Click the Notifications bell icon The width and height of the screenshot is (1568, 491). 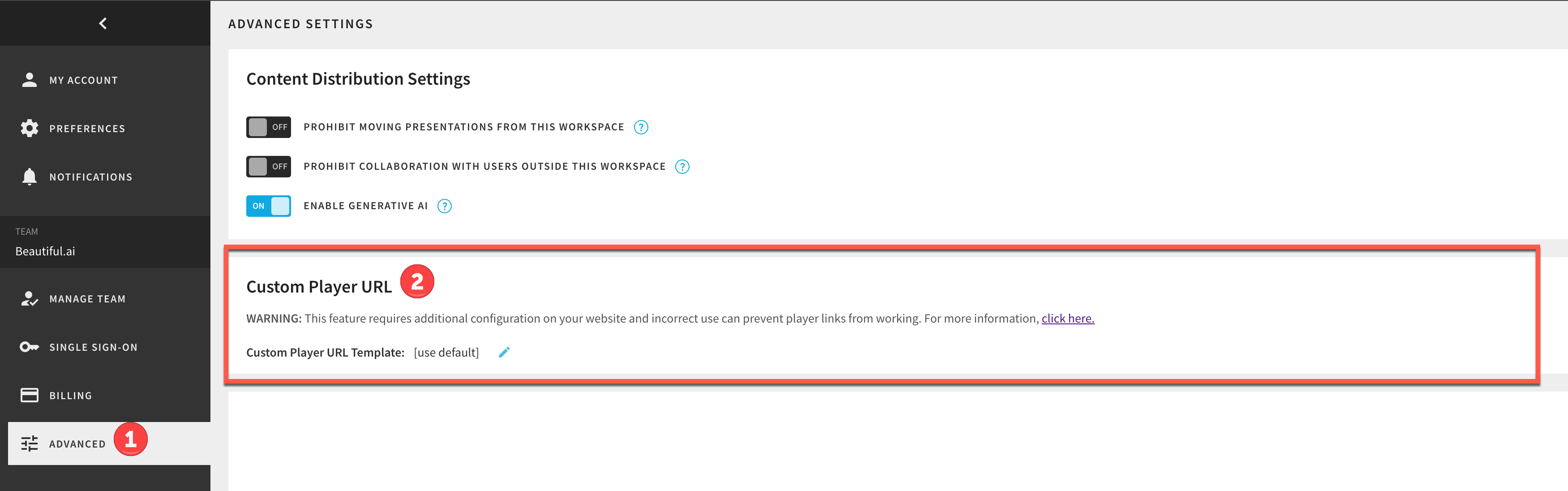pyautogui.click(x=29, y=177)
